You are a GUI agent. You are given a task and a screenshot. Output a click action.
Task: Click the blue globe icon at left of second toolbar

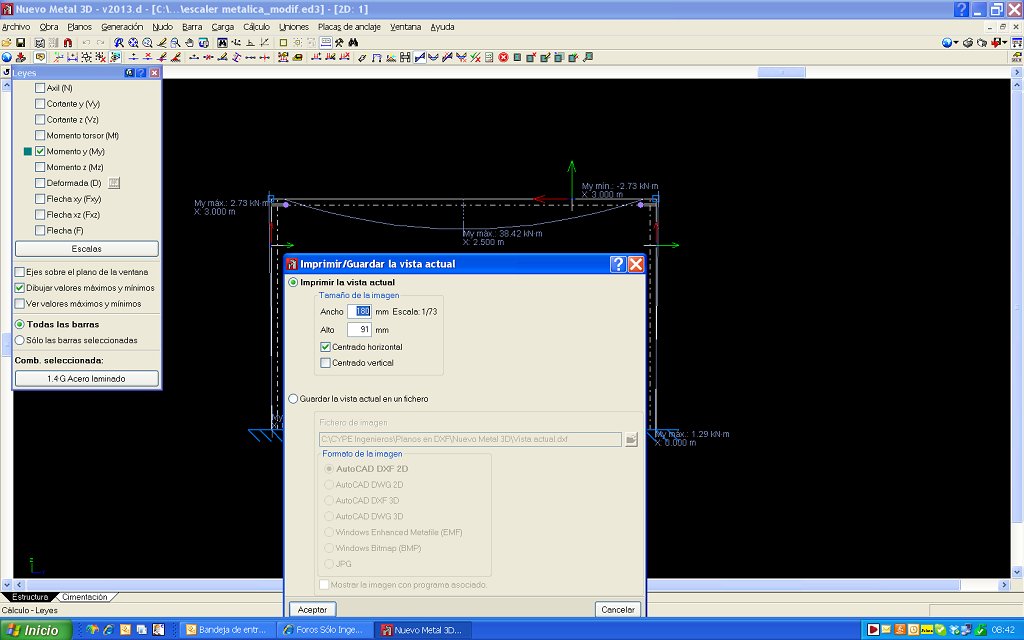7,57
